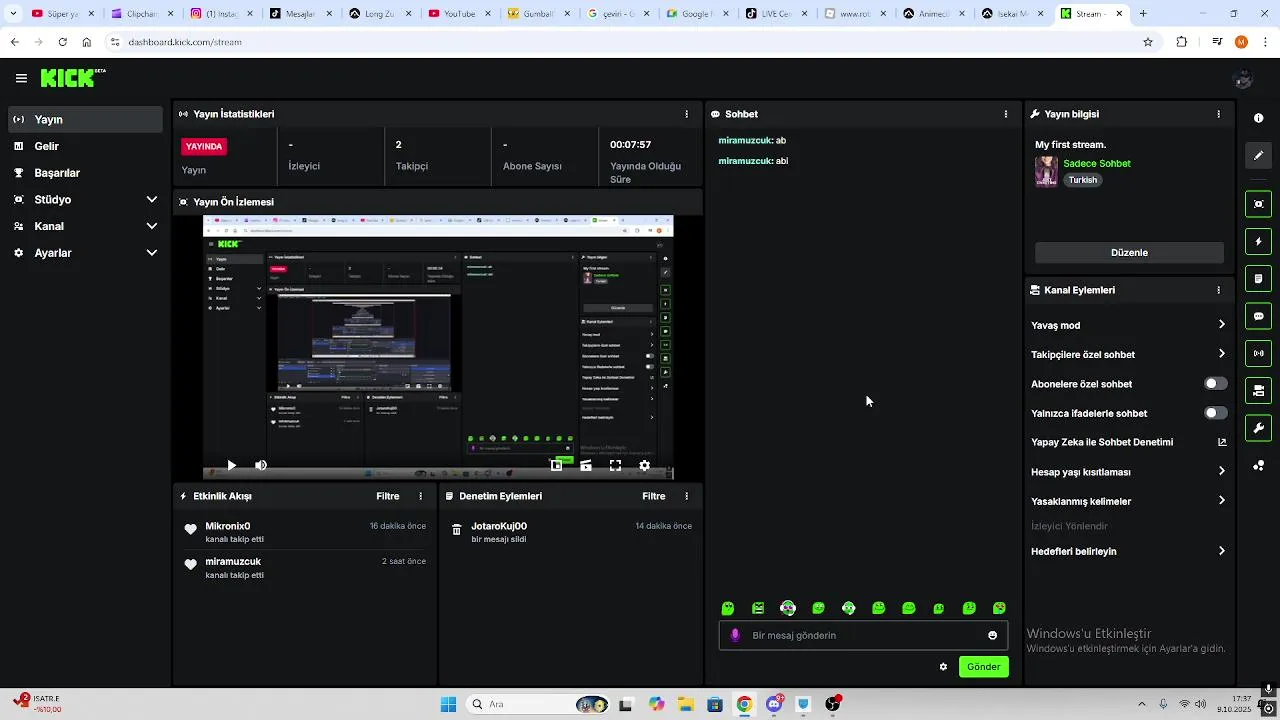Enter fullscreen in stream preview player

[x=615, y=465]
